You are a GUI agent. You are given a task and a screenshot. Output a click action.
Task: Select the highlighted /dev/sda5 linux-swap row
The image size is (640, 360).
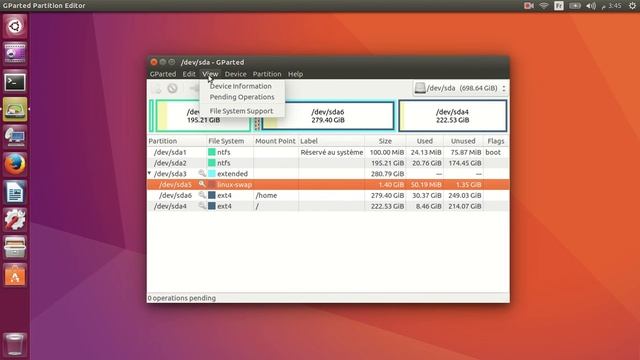[x=328, y=184]
